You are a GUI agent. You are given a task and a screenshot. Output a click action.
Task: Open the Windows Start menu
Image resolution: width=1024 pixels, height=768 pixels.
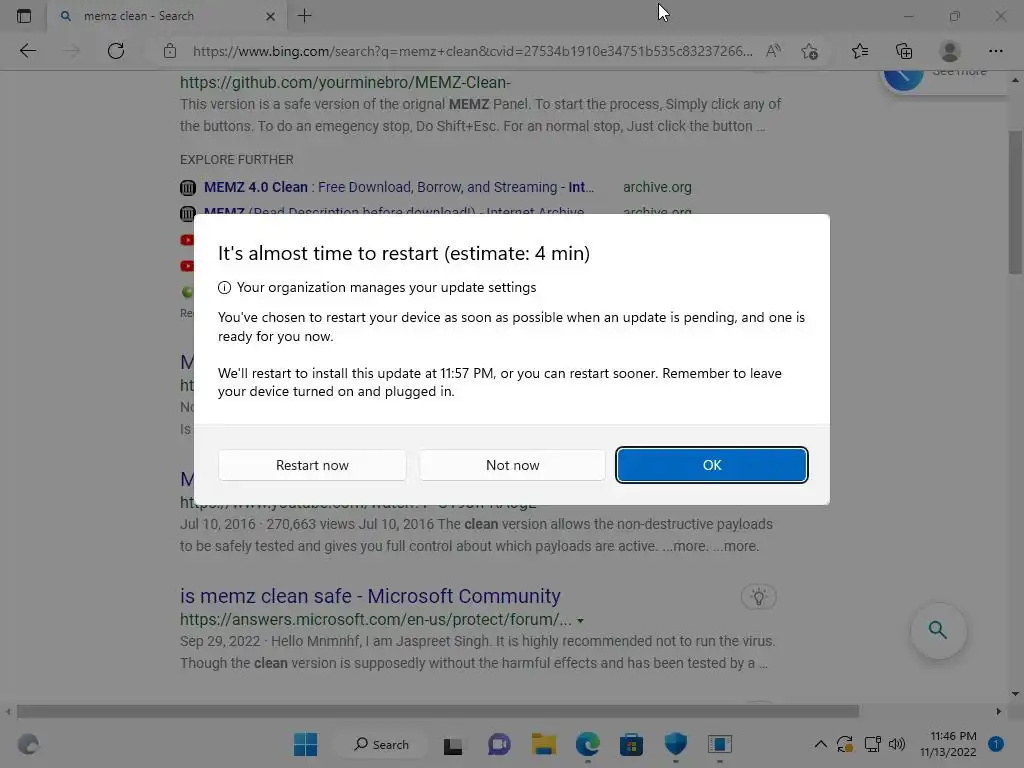[x=305, y=744]
